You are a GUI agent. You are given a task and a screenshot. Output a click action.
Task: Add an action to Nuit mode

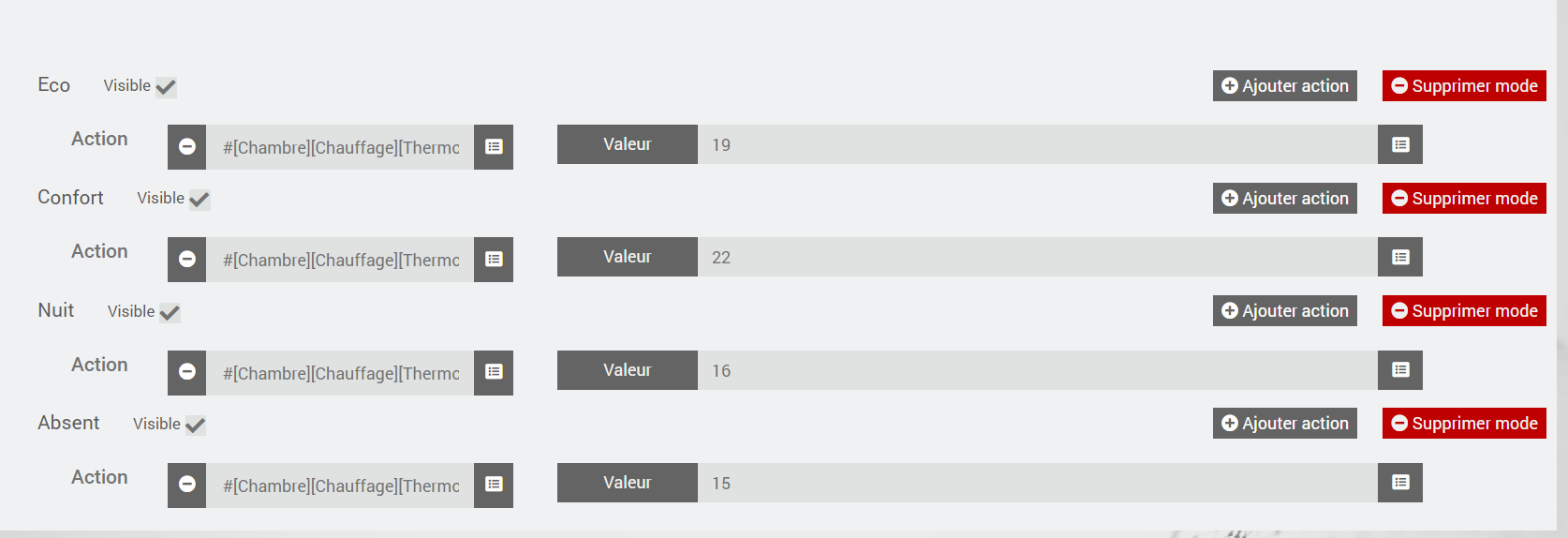[1284, 311]
